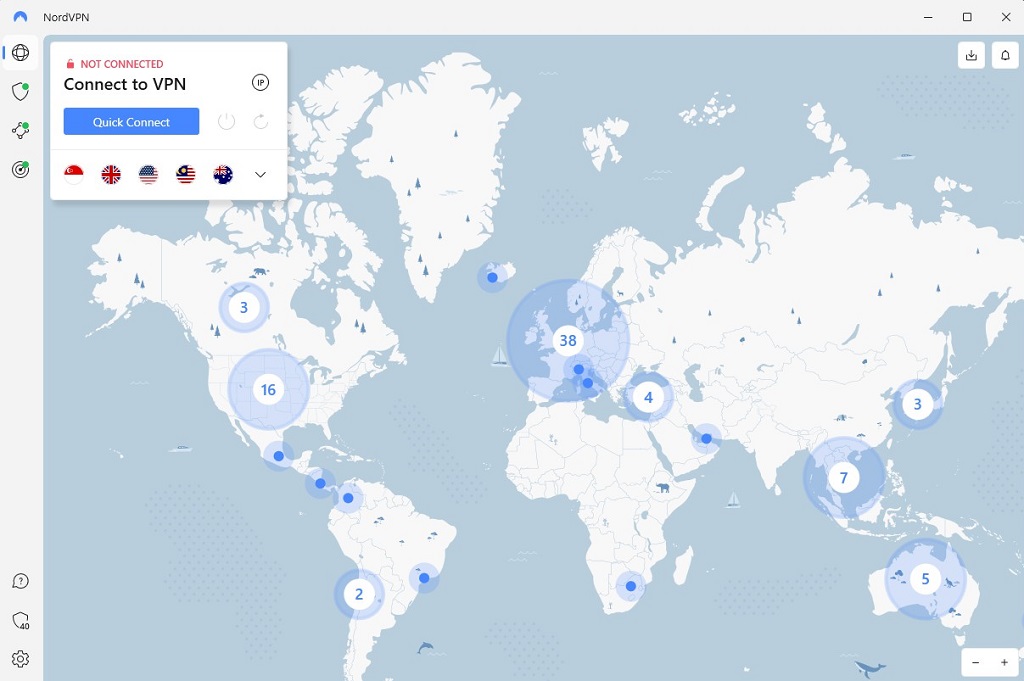Open the Help question-mark bubble icon
Viewport: 1024px width, 681px height.
click(20, 581)
